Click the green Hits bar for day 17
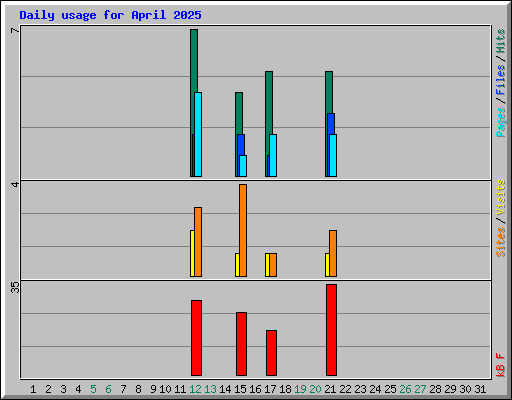This screenshot has width=512, height=400. click(269, 102)
